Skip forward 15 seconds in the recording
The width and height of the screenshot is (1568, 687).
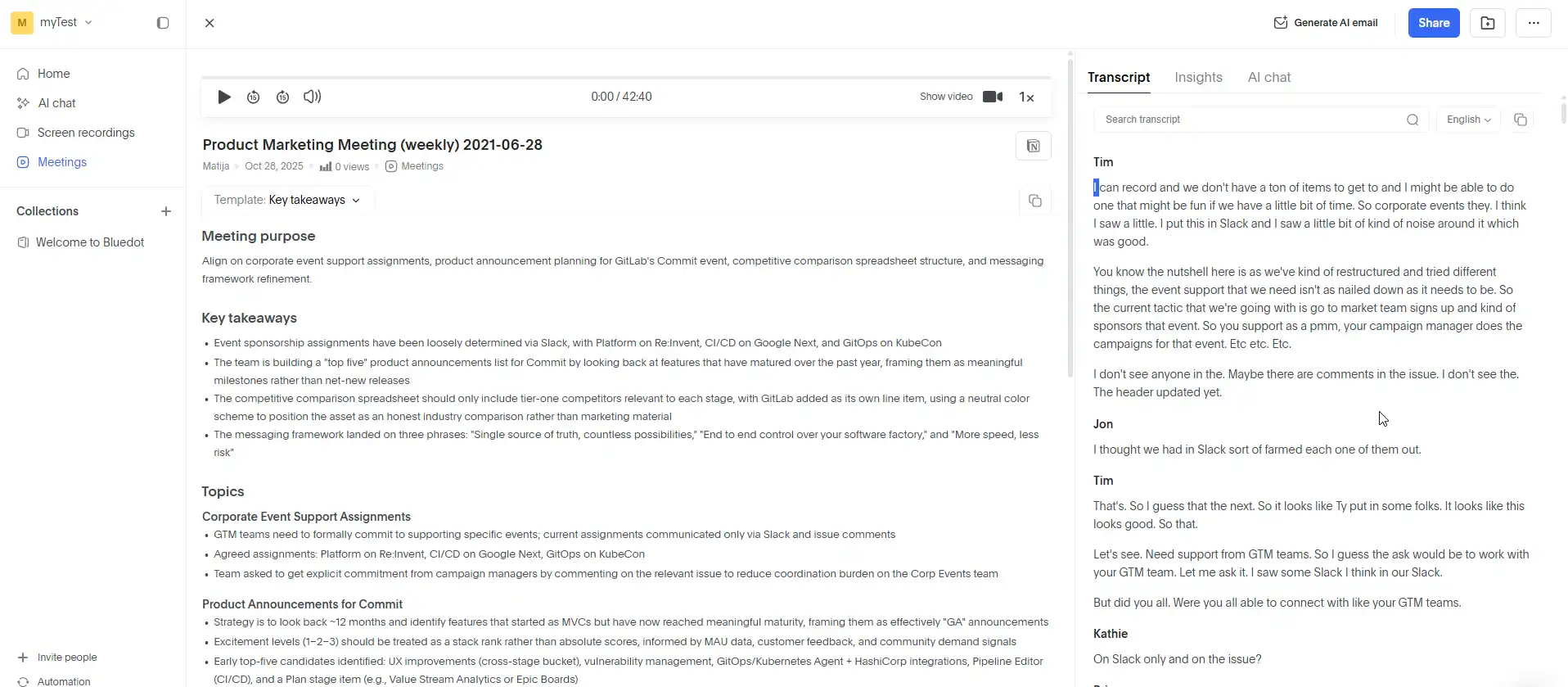coord(282,97)
